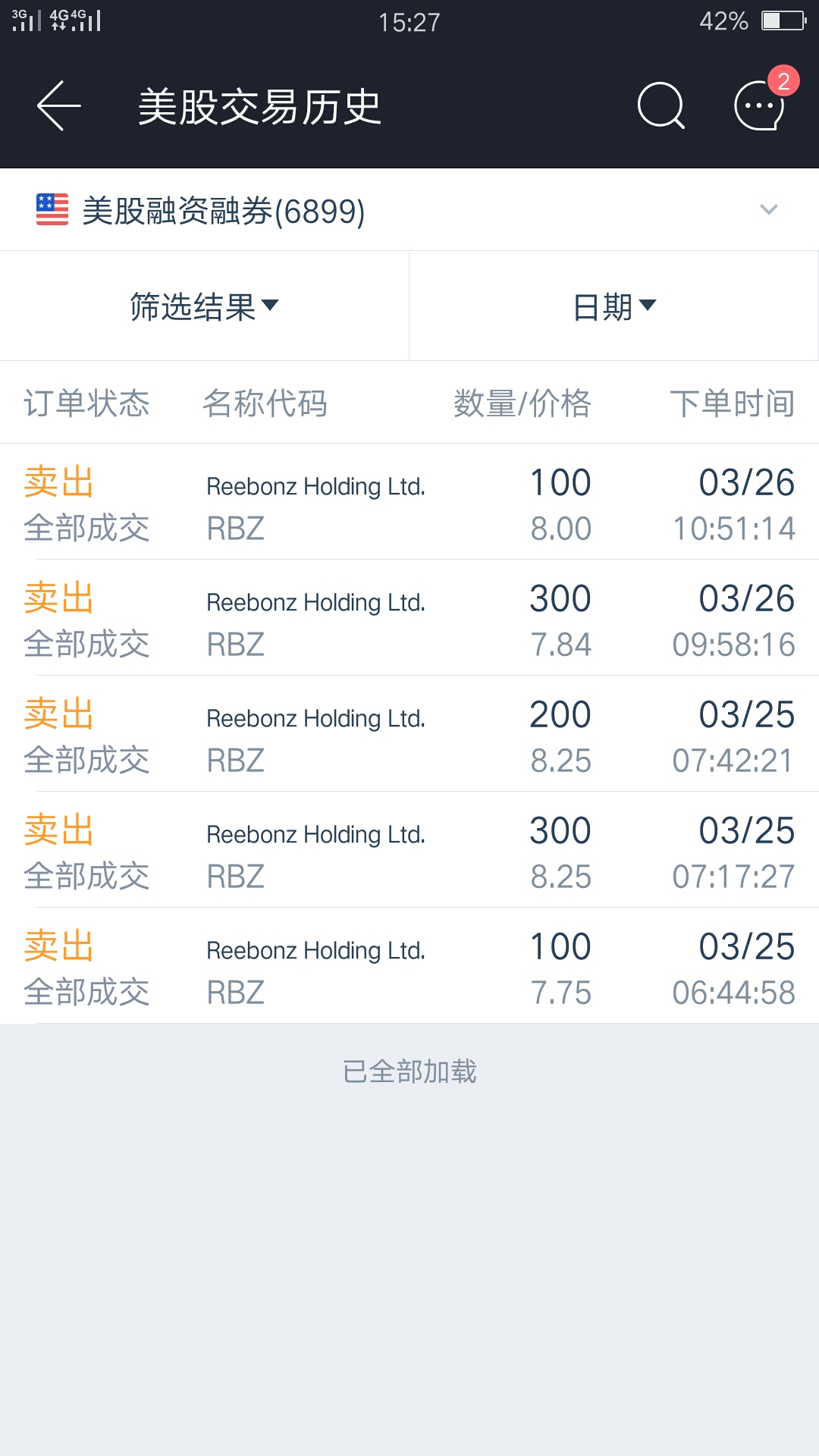The height and width of the screenshot is (1456, 819).
Task: Tap the 订单状态 column header
Action: [x=86, y=403]
